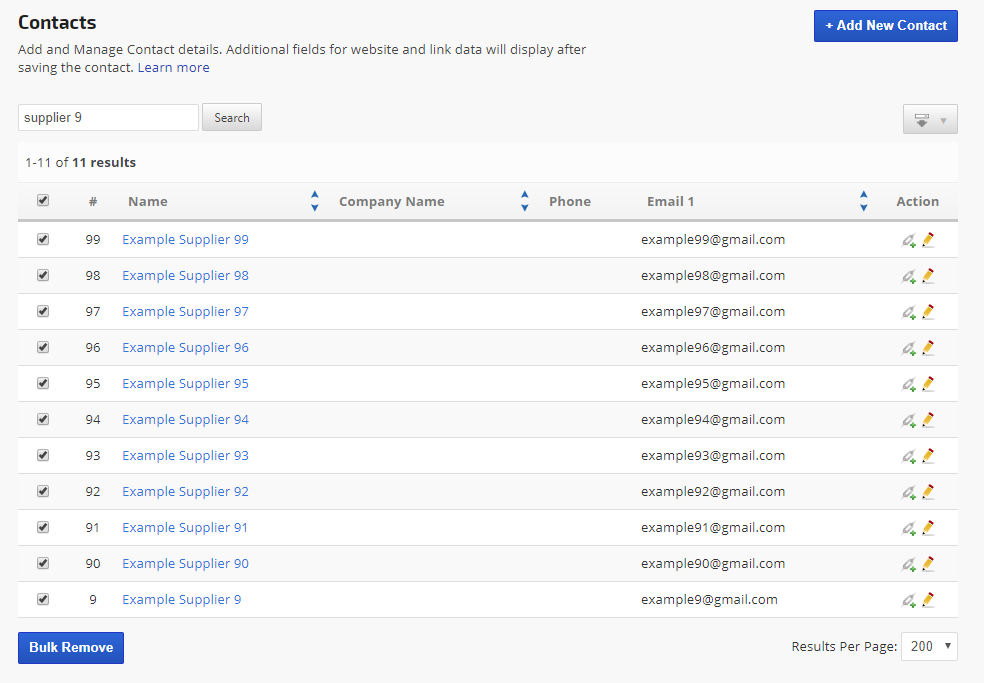
Task: Uncheck the Example Supplier 97 checkbox
Action: tap(43, 311)
